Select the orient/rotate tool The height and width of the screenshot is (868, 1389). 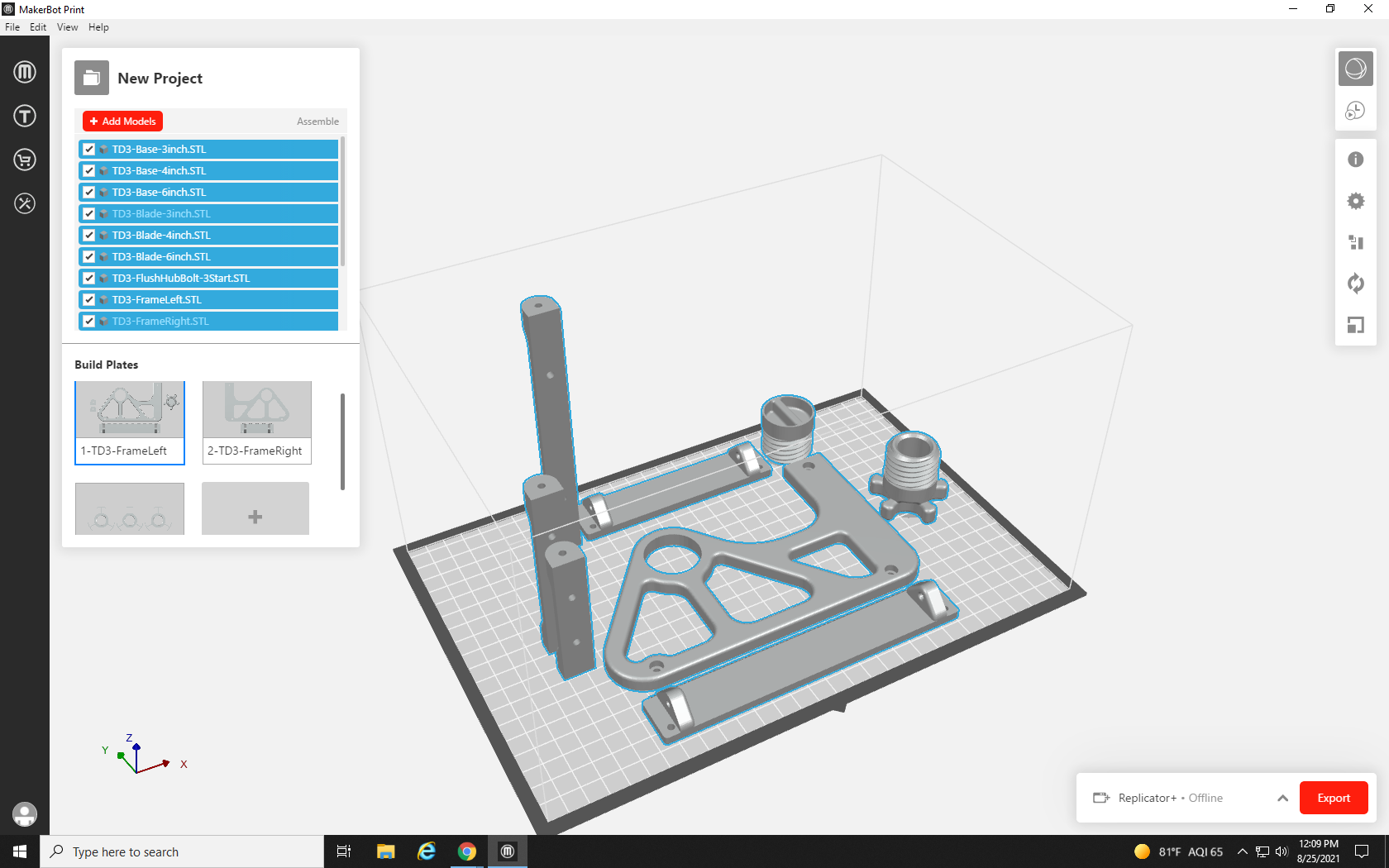tap(1356, 284)
